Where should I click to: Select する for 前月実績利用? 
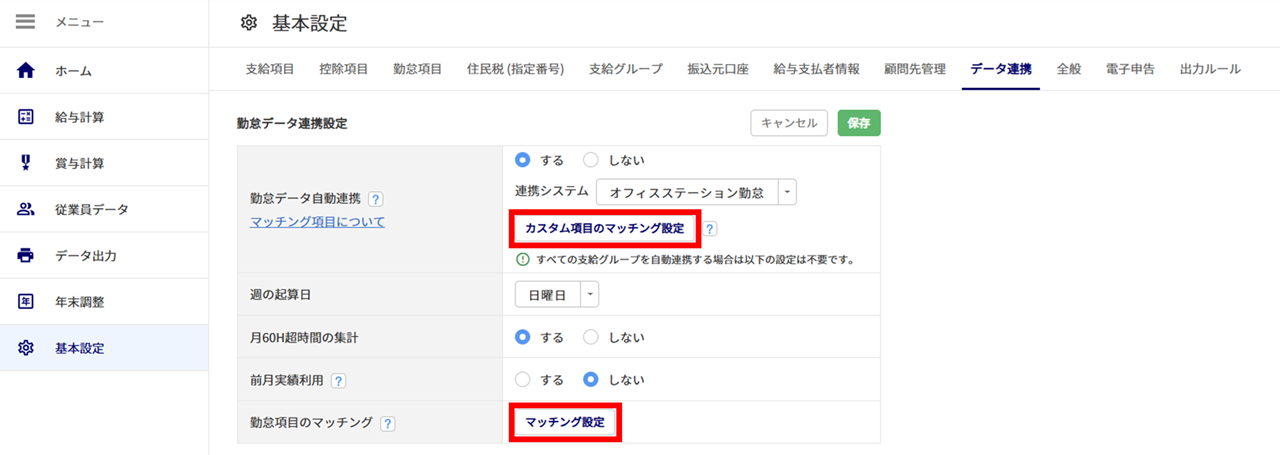(x=522, y=380)
